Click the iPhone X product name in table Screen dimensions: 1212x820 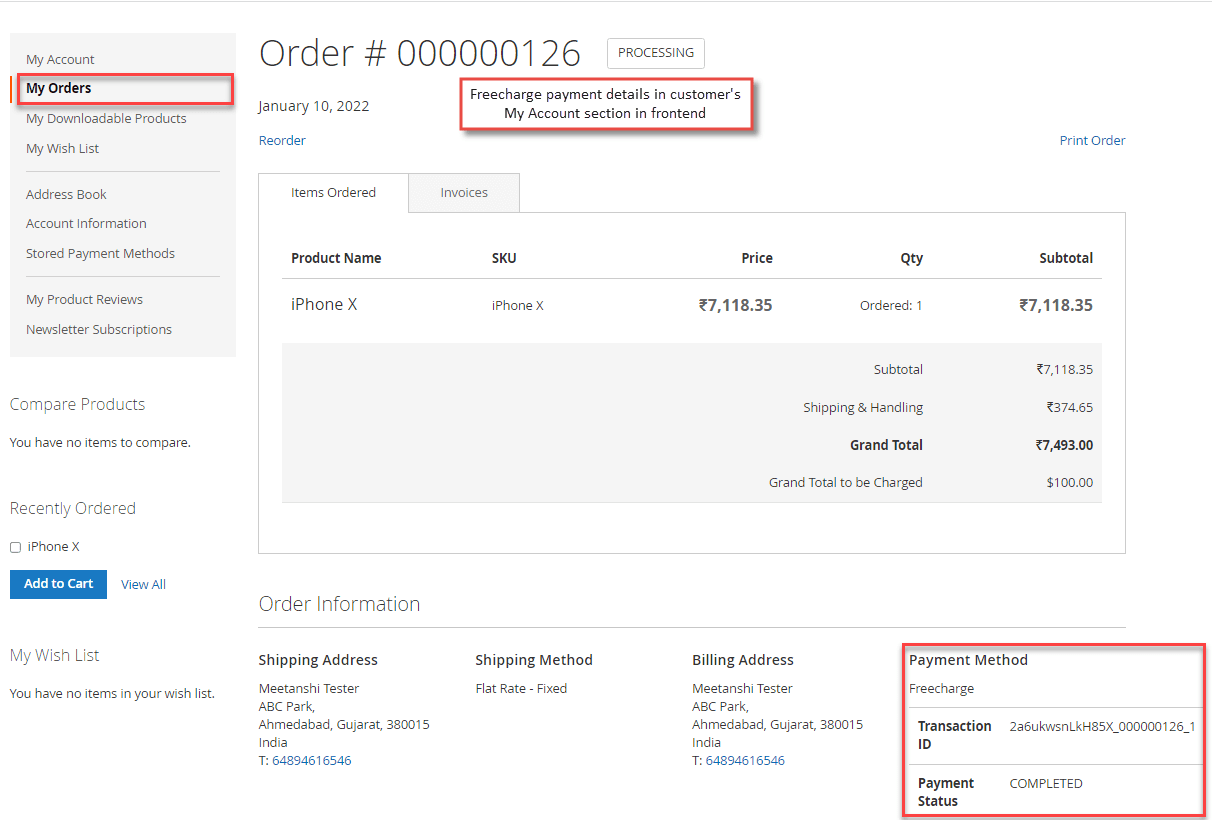click(x=324, y=305)
